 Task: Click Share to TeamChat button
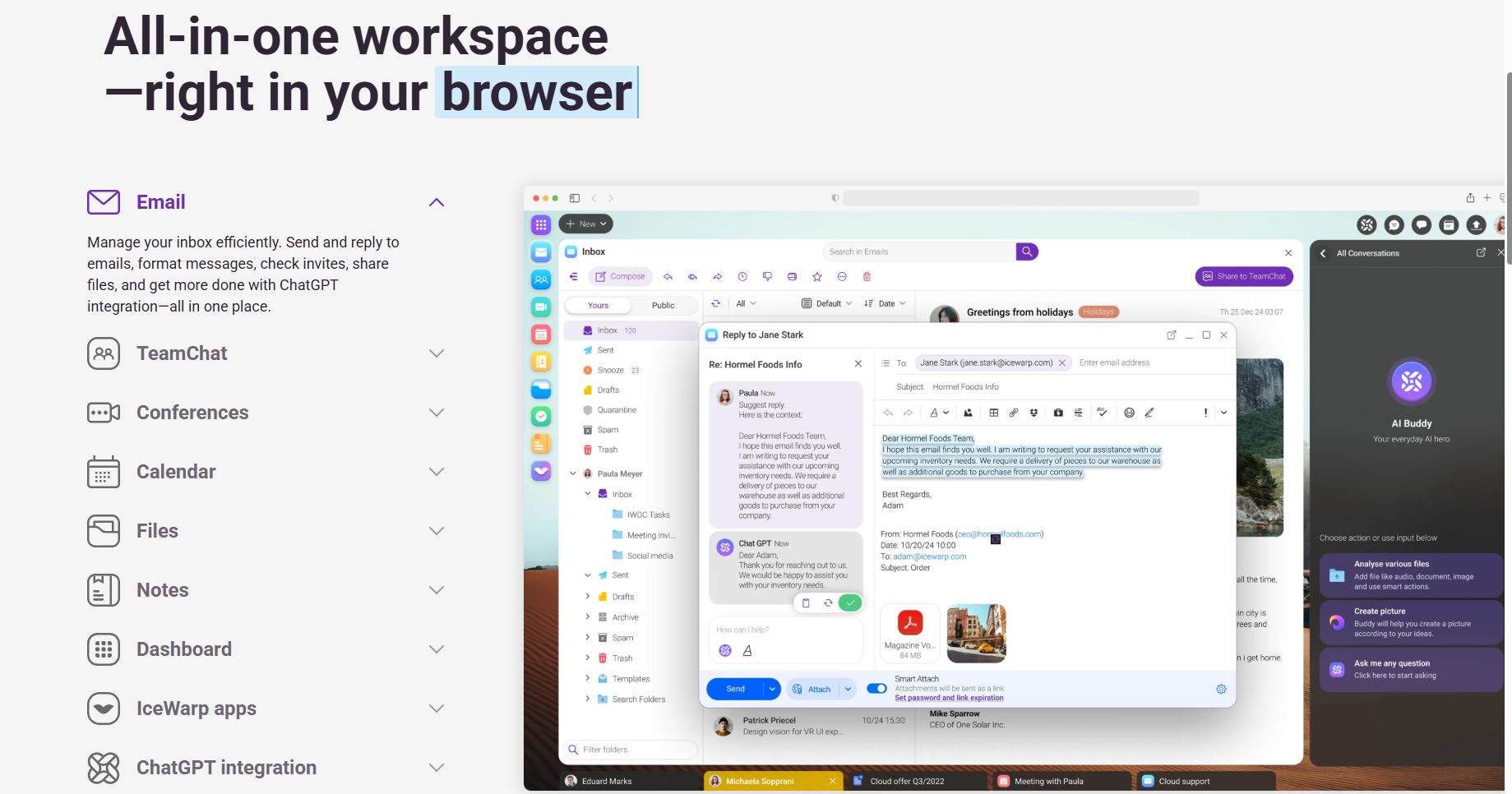1244,277
